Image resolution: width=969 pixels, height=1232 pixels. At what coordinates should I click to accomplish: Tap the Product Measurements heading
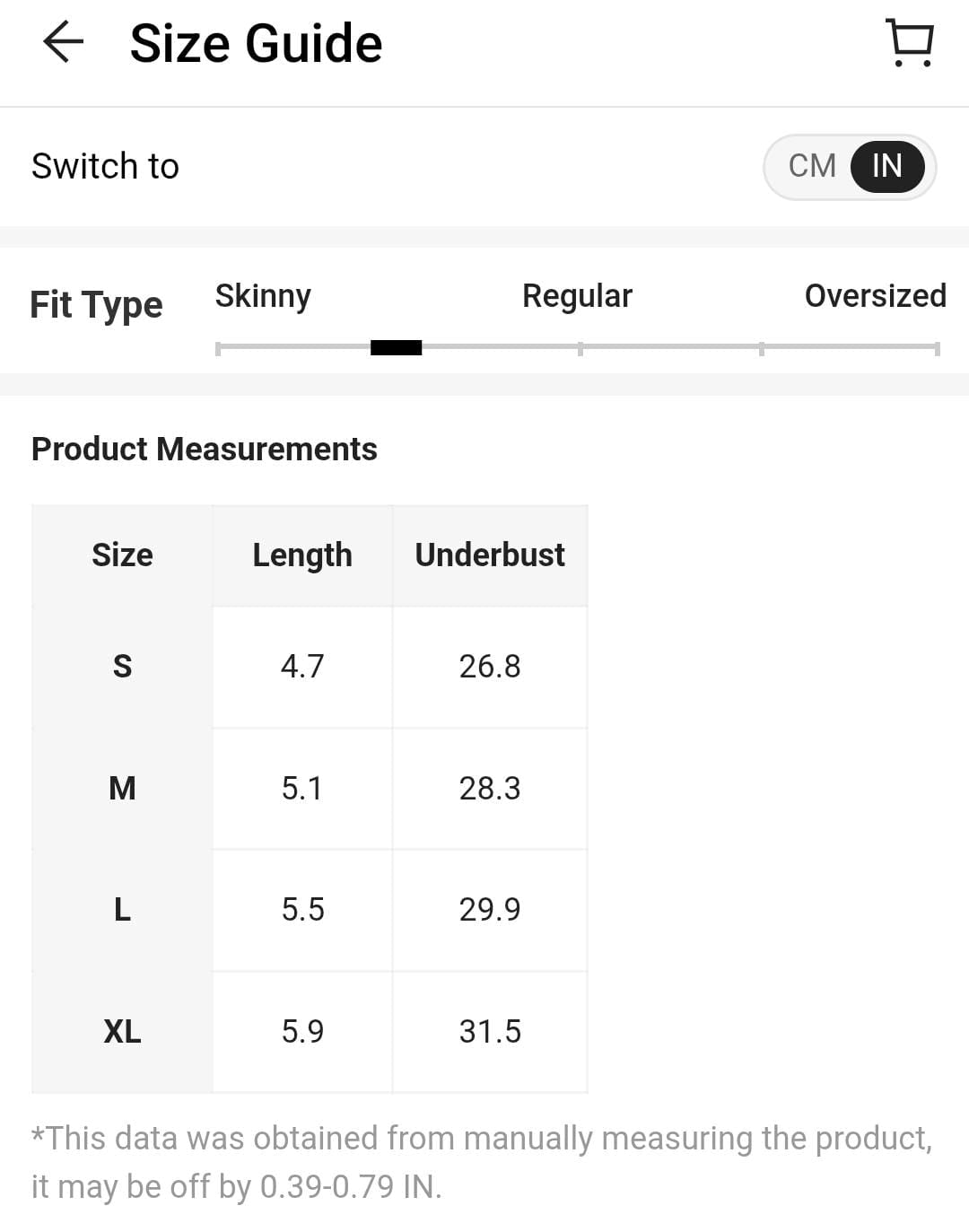pos(205,449)
